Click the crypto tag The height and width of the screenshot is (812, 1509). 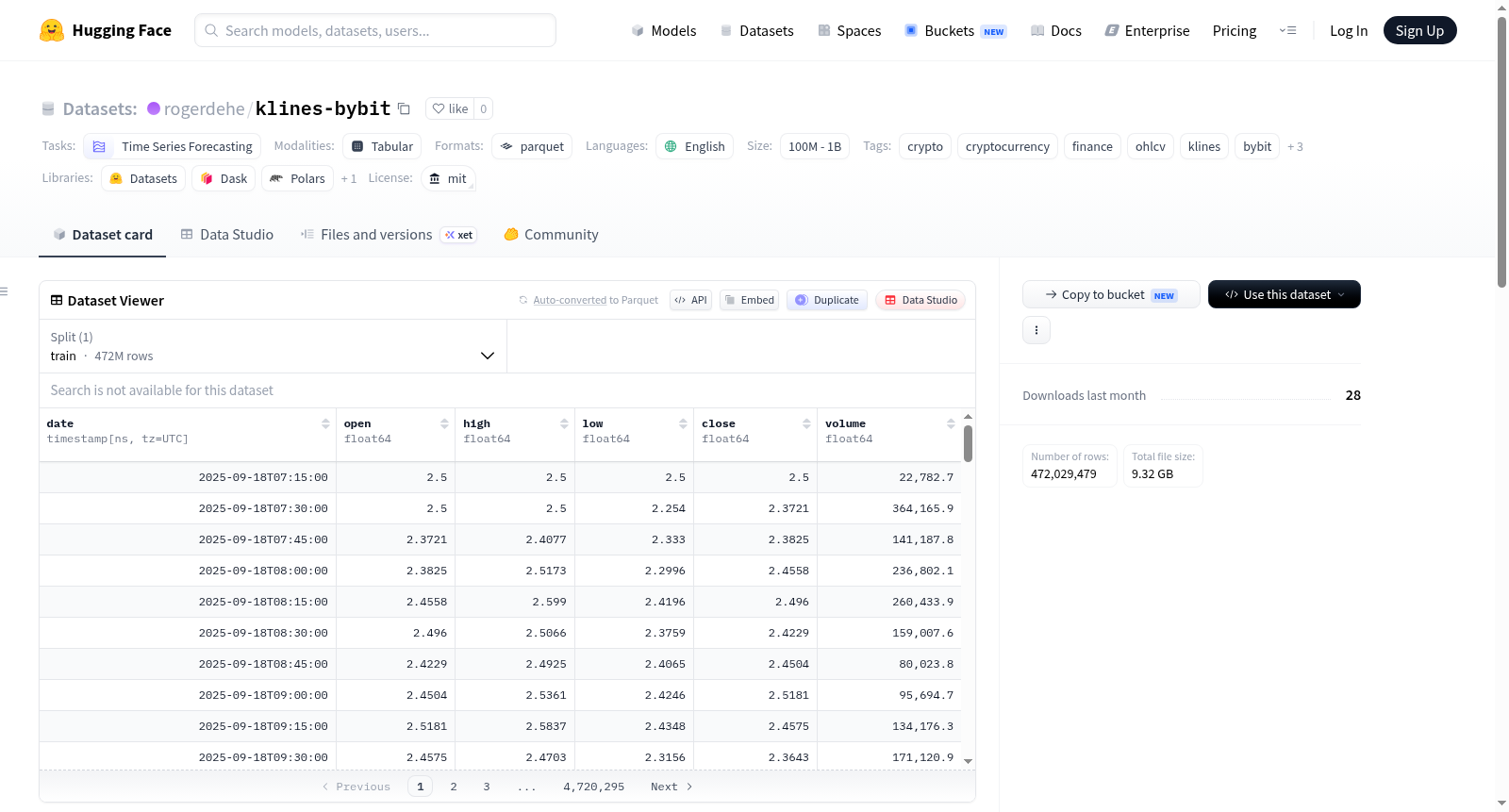[x=925, y=146]
